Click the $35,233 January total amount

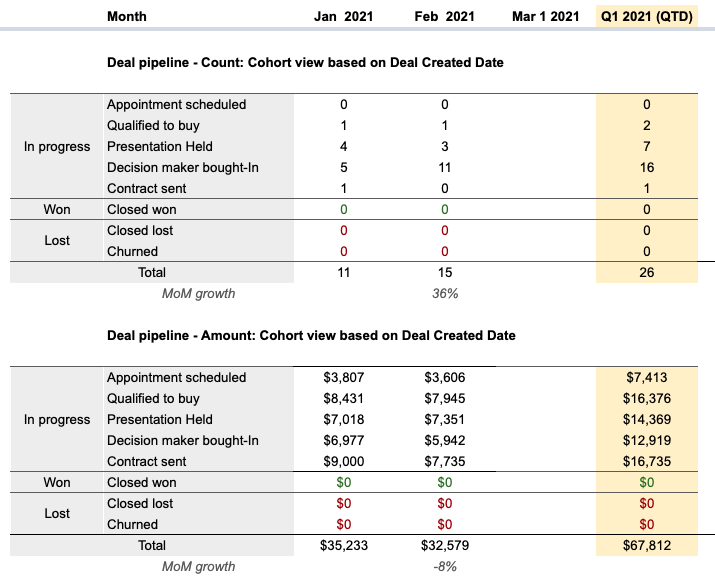point(343,545)
